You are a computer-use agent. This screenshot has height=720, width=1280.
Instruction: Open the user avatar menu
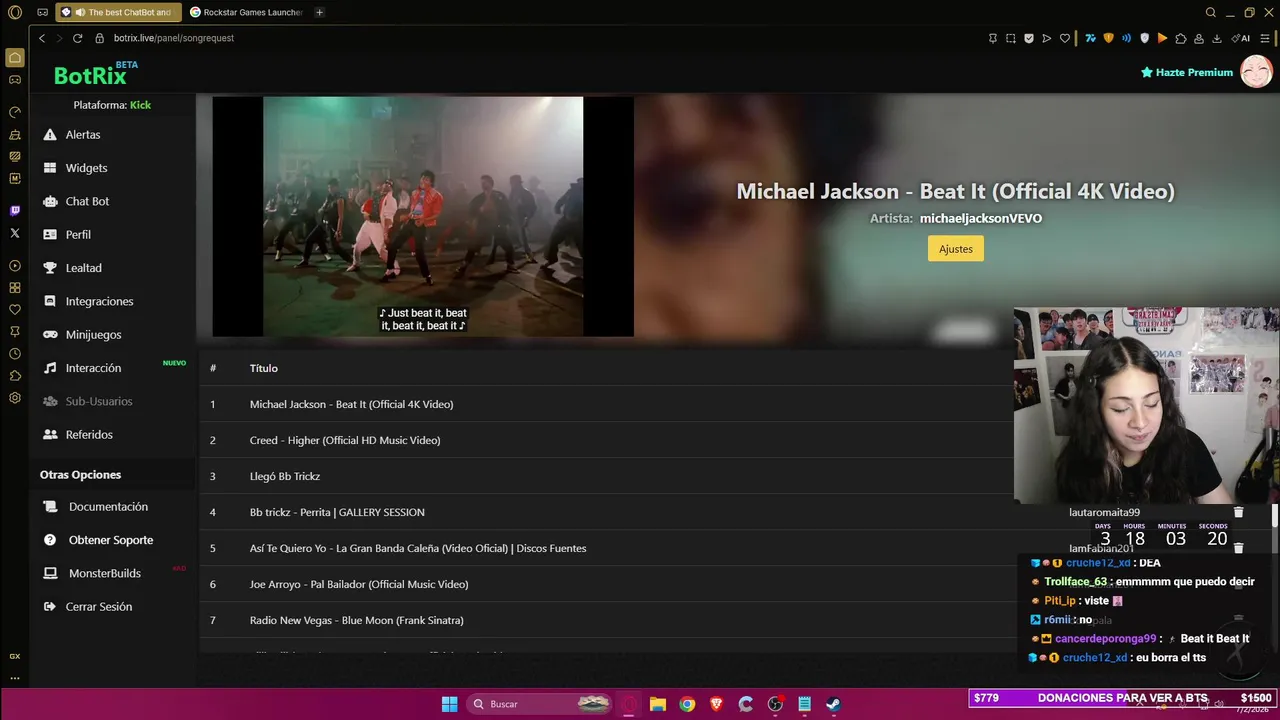(1256, 72)
